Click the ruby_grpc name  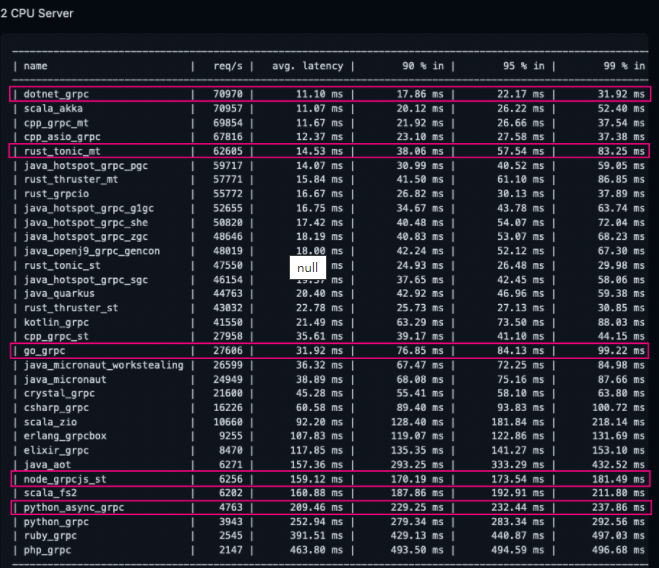tap(50, 536)
